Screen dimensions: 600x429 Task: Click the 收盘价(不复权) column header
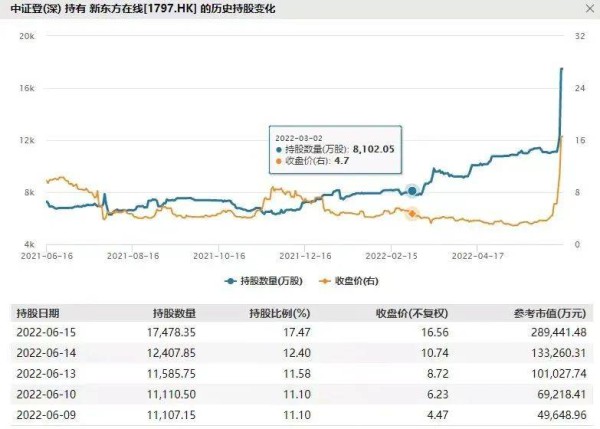pos(412,313)
